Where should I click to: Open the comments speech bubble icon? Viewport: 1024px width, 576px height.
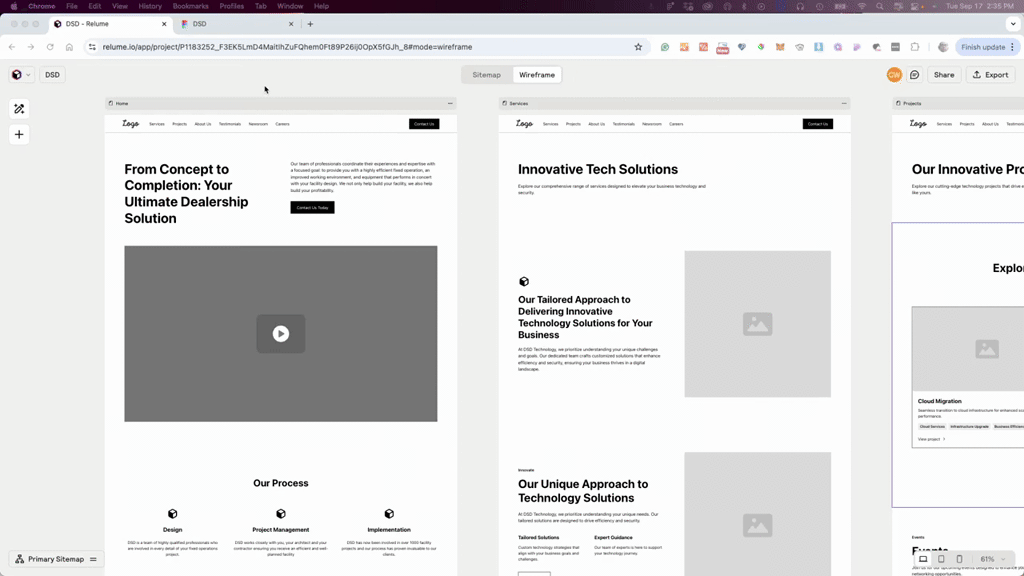914,75
